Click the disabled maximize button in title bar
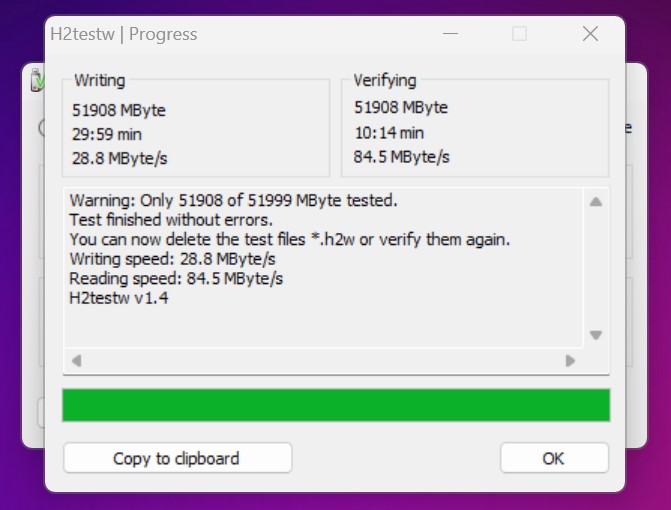The height and width of the screenshot is (510, 671). point(520,33)
